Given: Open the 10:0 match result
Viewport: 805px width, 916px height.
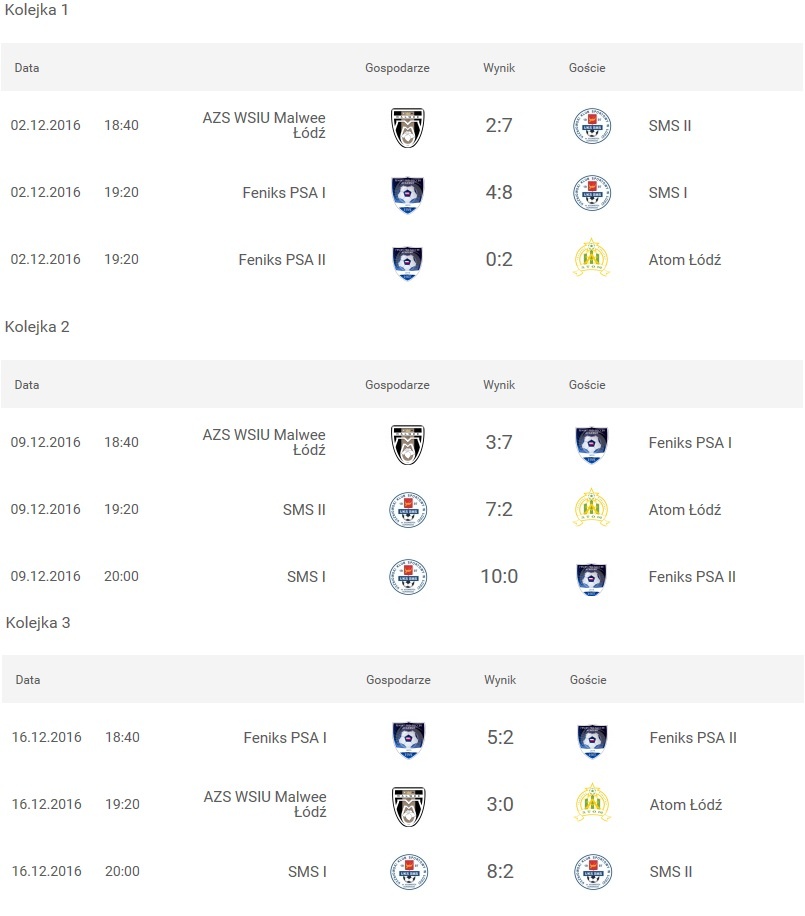Looking at the screenshot, I should tap(498, 577).
